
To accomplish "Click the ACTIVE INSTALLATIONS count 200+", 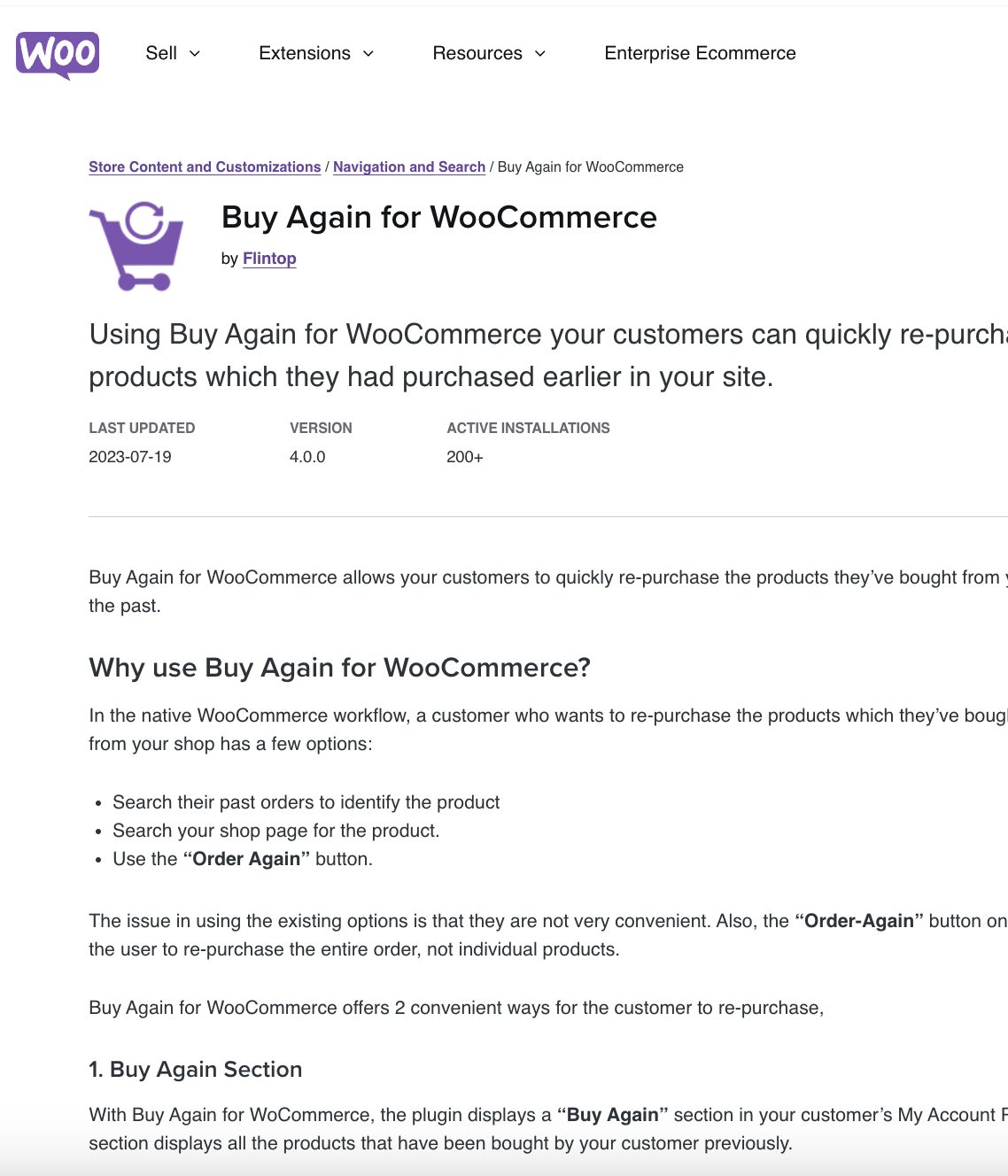I will [x=462, y=457].
